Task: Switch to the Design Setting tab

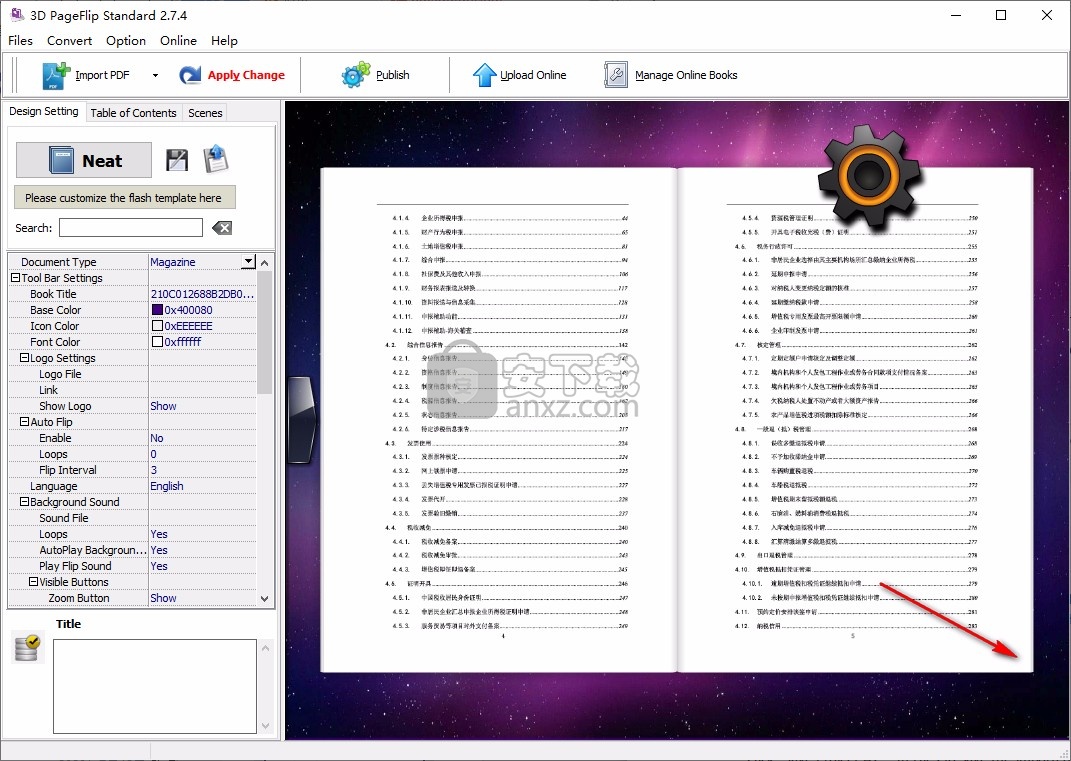Action: [x=44, y=111]
